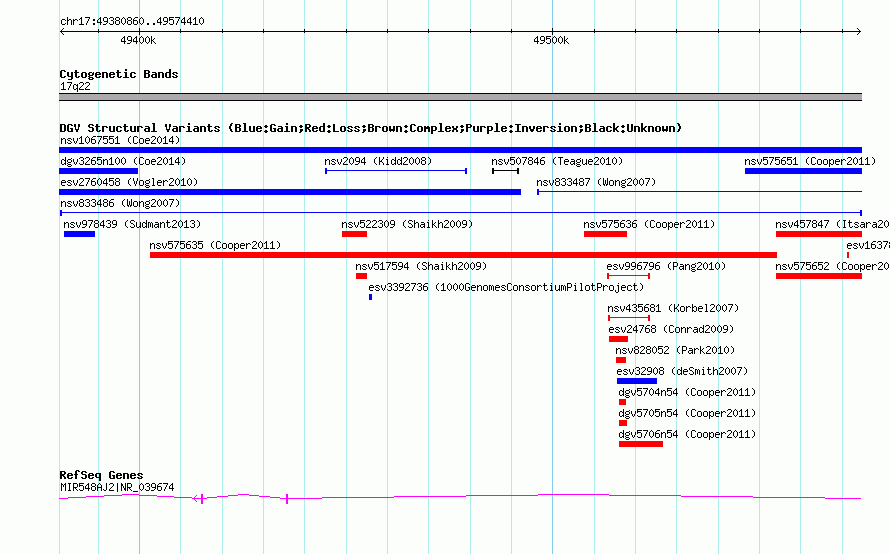Image resolution: width=890 pixels, height=554 pixels.
Task: Click the nsv457847 (Itsara) label
Action: coord(832,224)
